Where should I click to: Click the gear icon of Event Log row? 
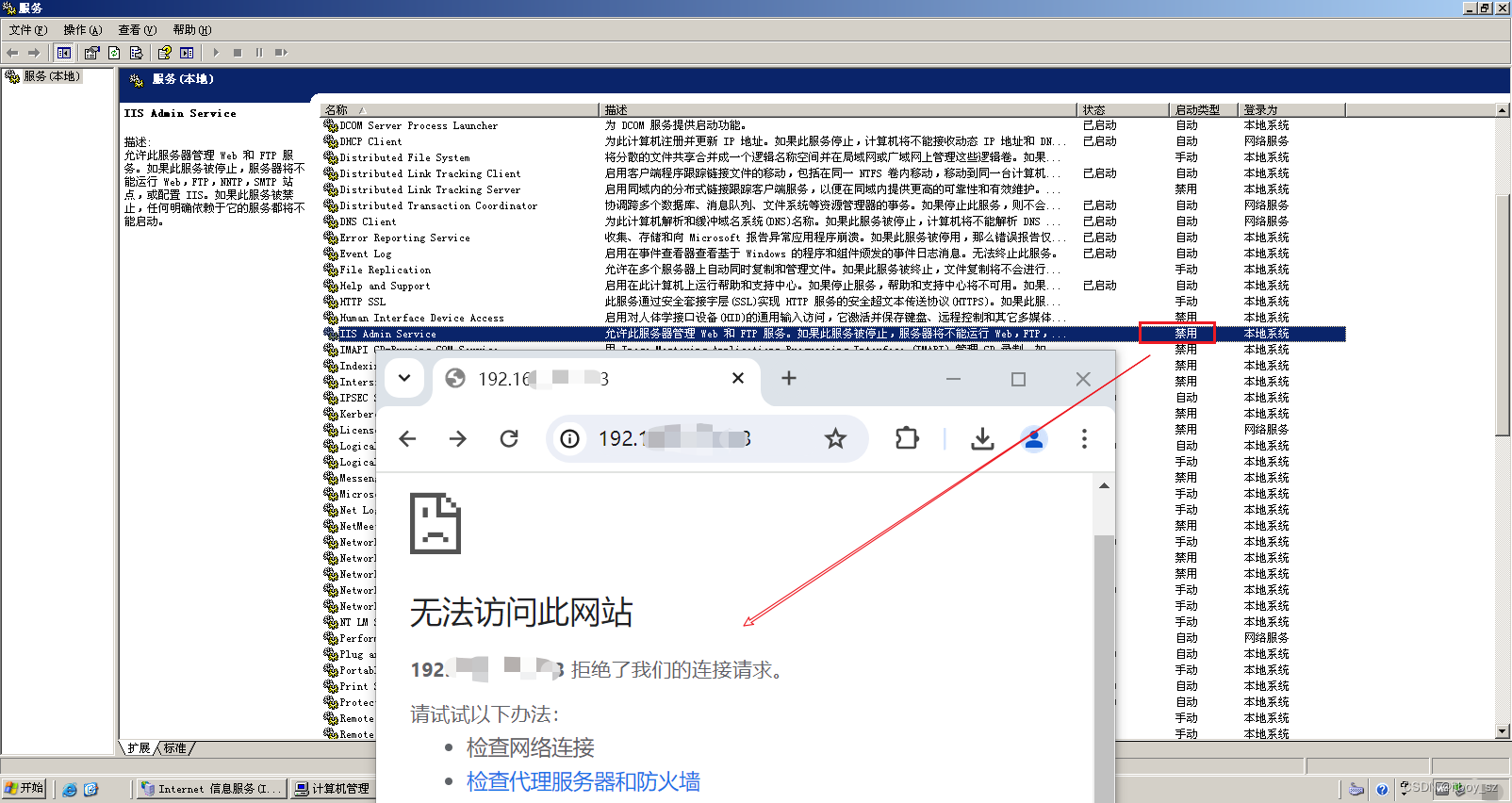[x=331, y=254]
